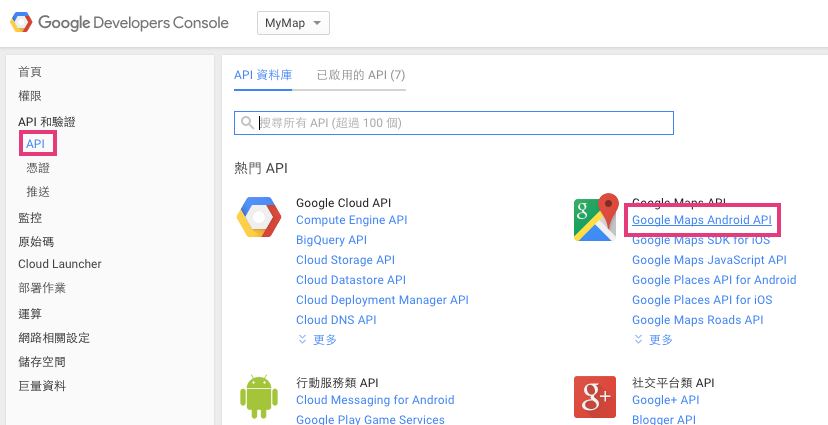Expand 更多 under Google Cloud API
Image resolution: width=828 pixels, height=425 pixels.
coord(318,339)
